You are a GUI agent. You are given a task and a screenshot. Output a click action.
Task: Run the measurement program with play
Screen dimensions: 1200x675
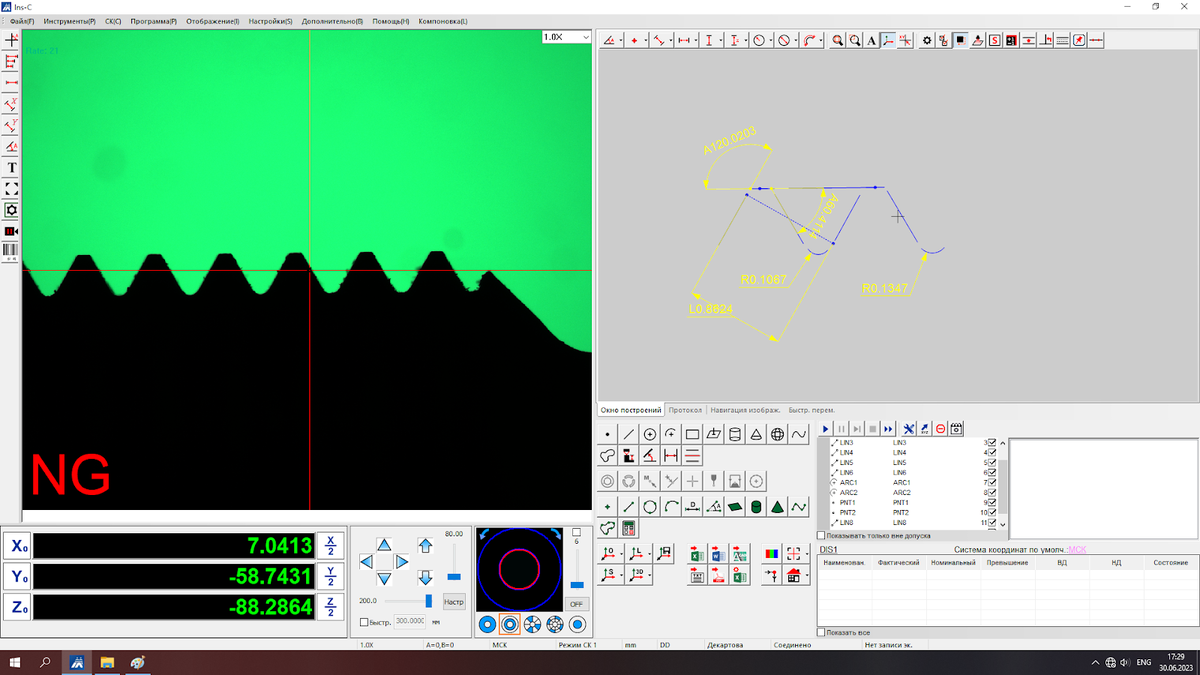click(826, 429)
